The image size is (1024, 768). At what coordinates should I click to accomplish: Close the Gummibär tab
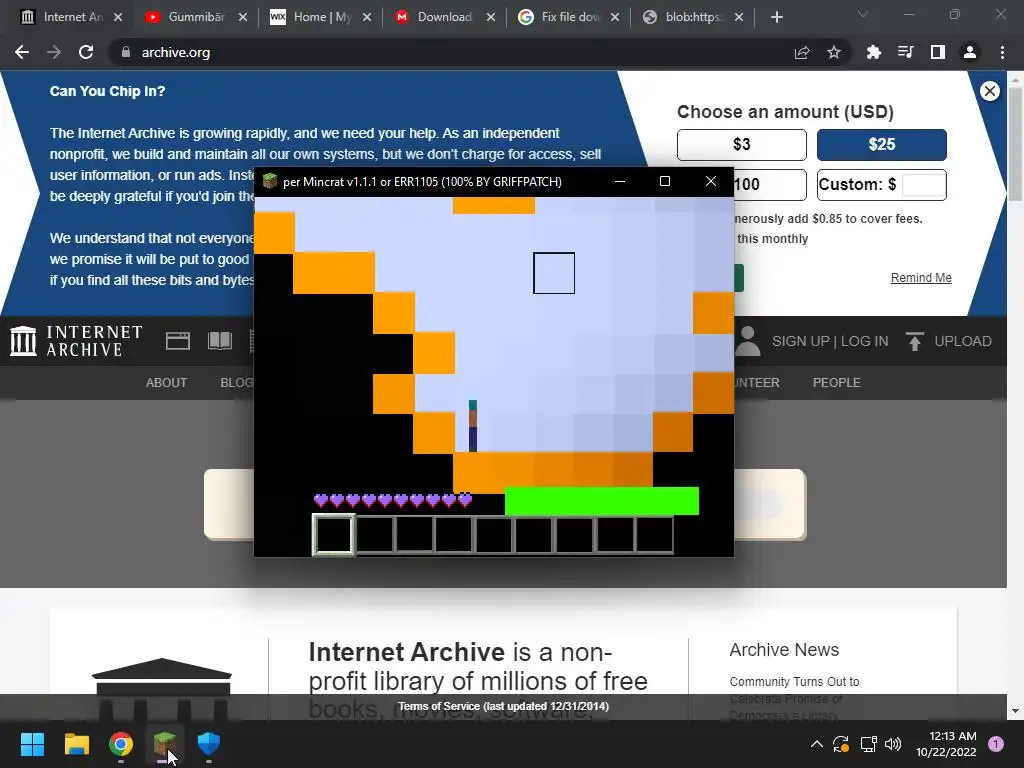(243, 18)
